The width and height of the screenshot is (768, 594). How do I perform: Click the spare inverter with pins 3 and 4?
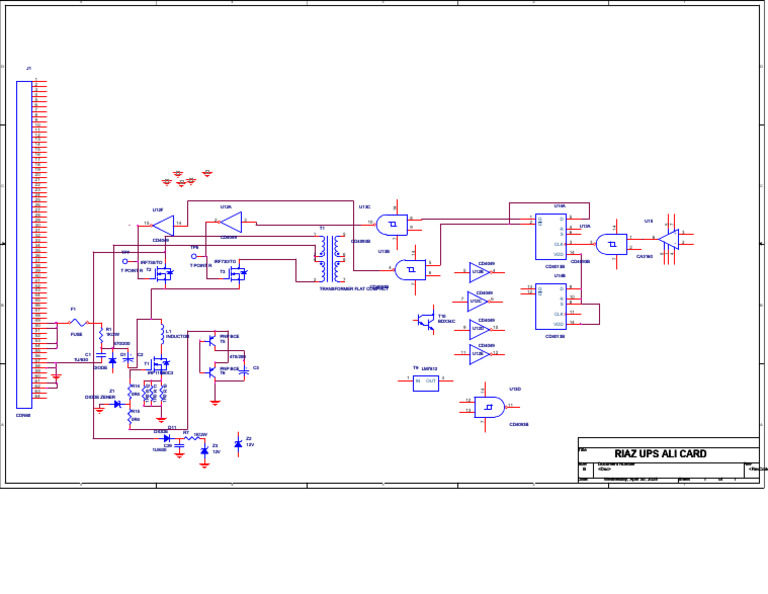tap(479, 272)
